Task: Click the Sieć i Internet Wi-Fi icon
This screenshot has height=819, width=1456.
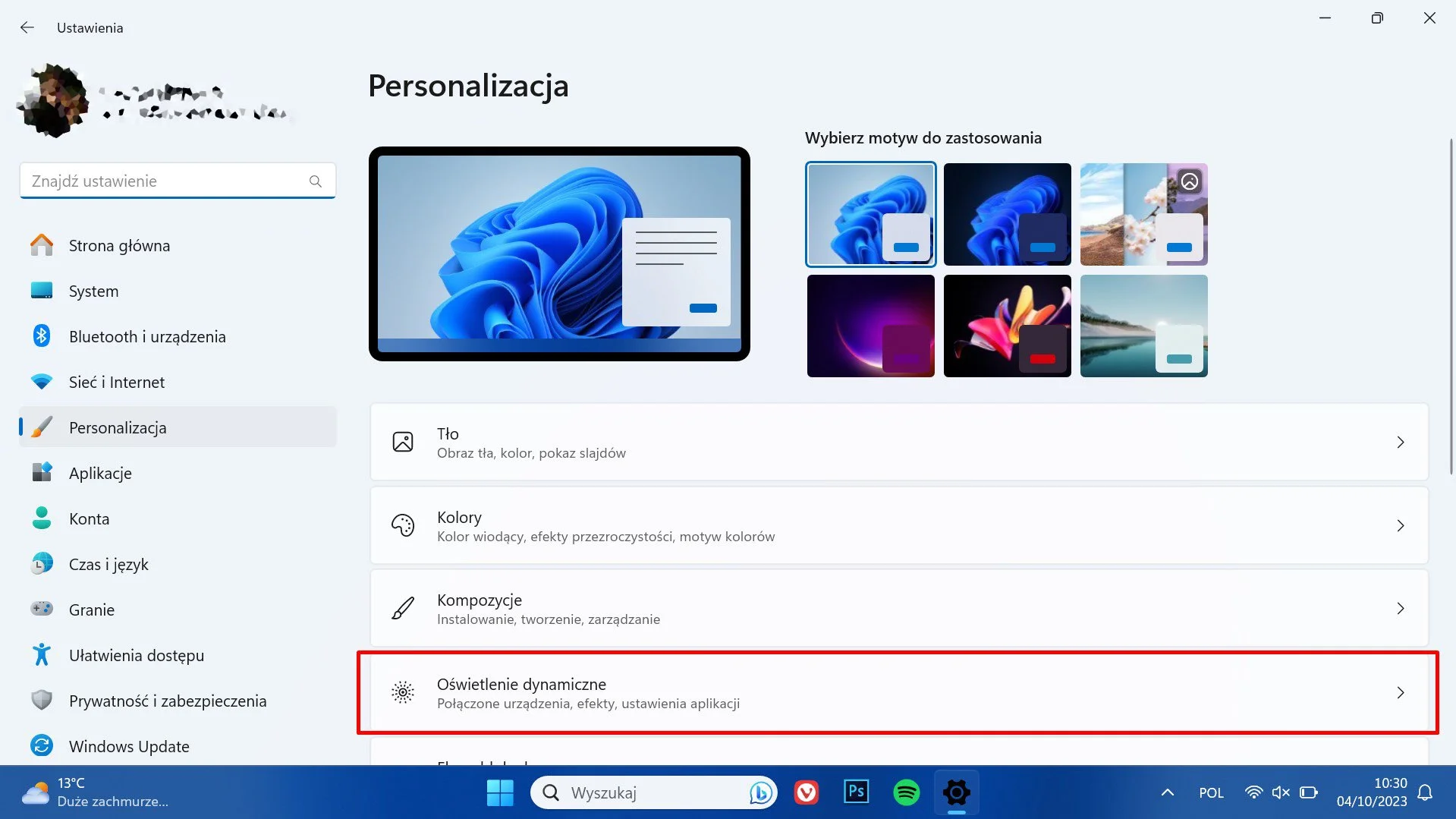Action: click(42, 382)
